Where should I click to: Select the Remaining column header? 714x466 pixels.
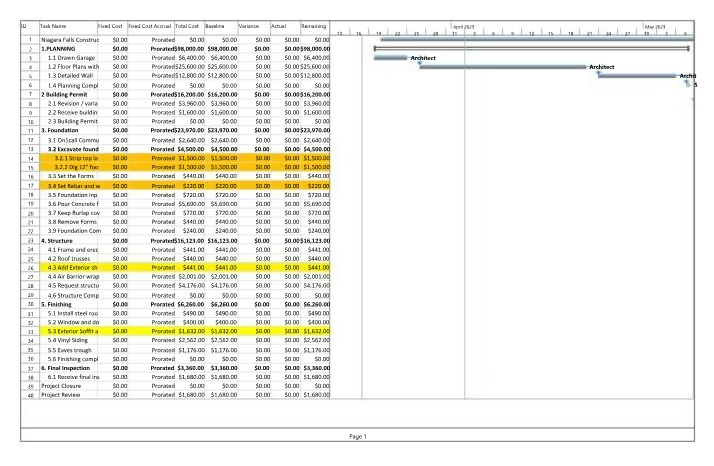314,26
